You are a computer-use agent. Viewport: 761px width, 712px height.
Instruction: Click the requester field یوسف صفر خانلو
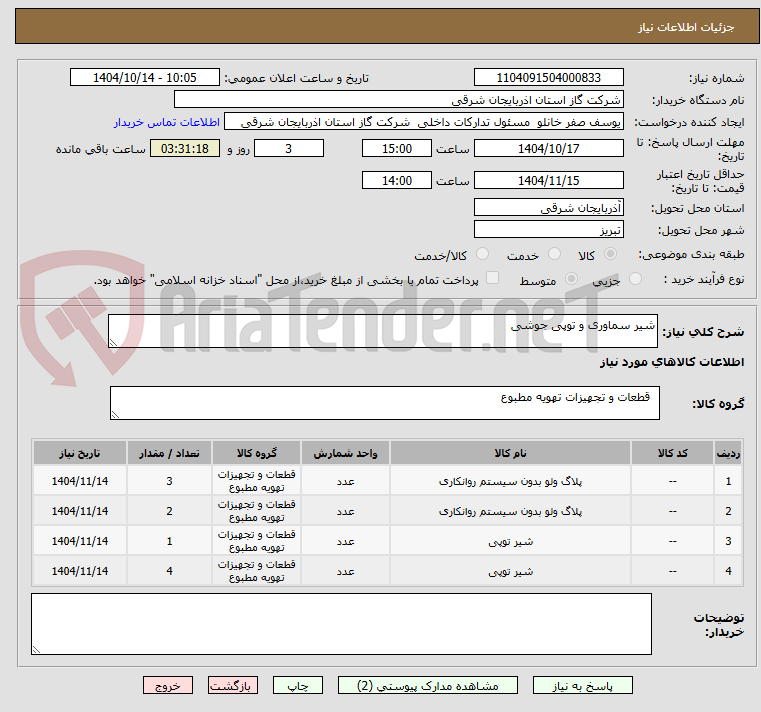[424, 122]
